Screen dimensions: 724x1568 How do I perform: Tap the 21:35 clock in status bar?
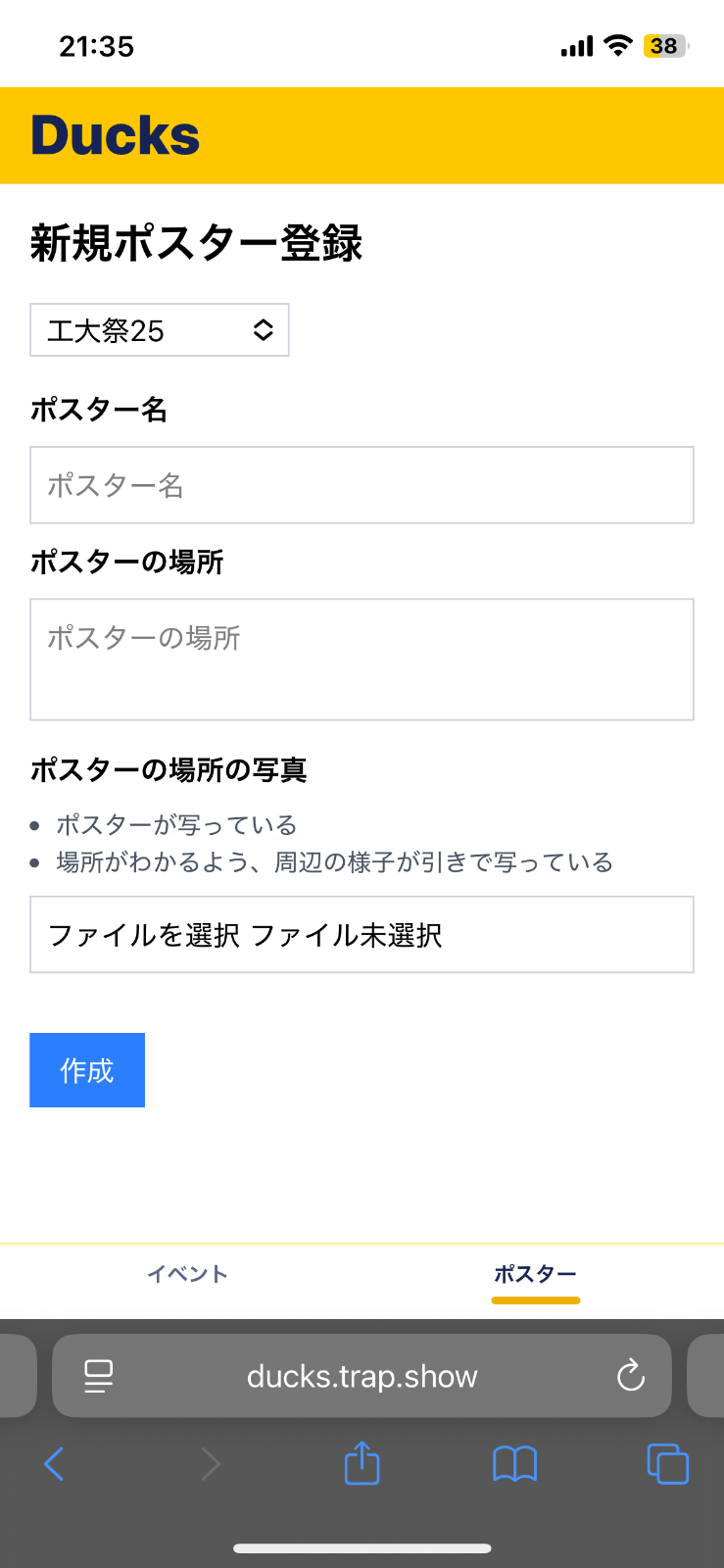[x=96, y=46]
